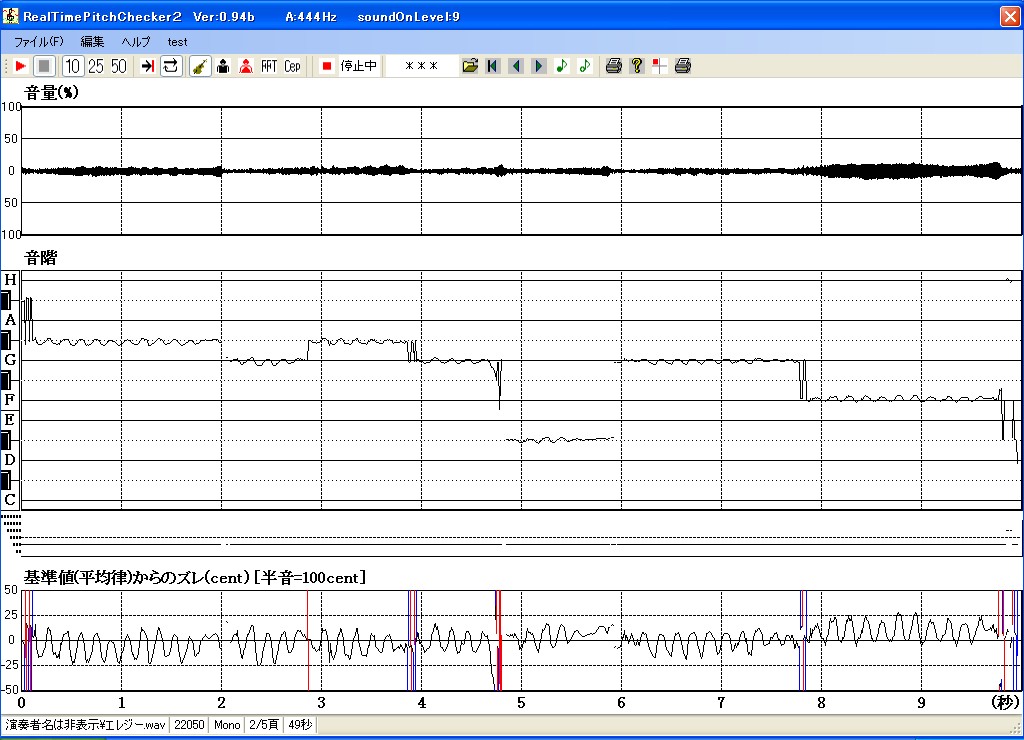Click the 音階 graph title
The width and height of the screenshot is (1024, 740).
(x=40, y=258)
